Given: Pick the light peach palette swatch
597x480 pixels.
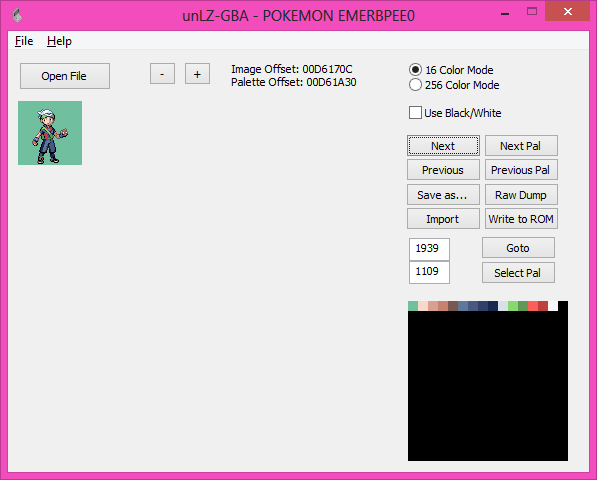Looking at the screenshot, I should point(423,306).
